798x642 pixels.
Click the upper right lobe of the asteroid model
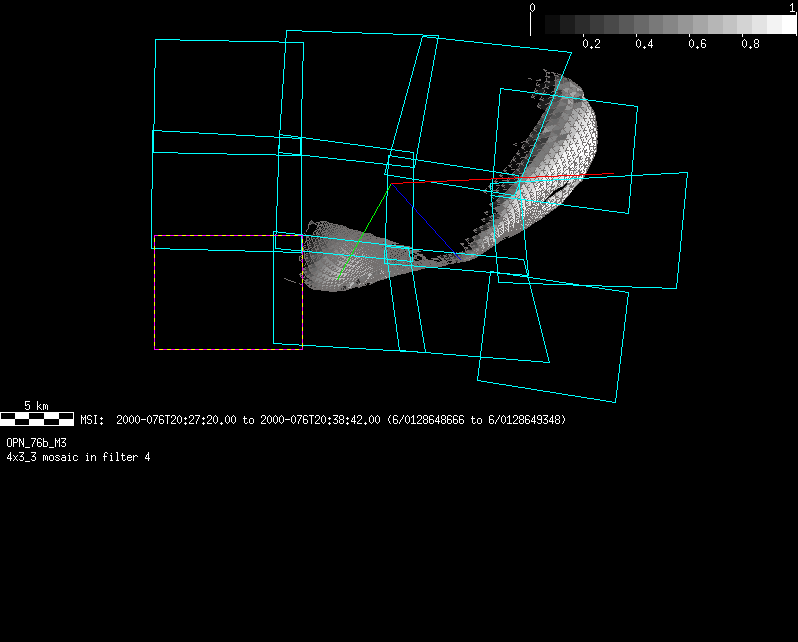pyautogui.click(x=560, y=140)
